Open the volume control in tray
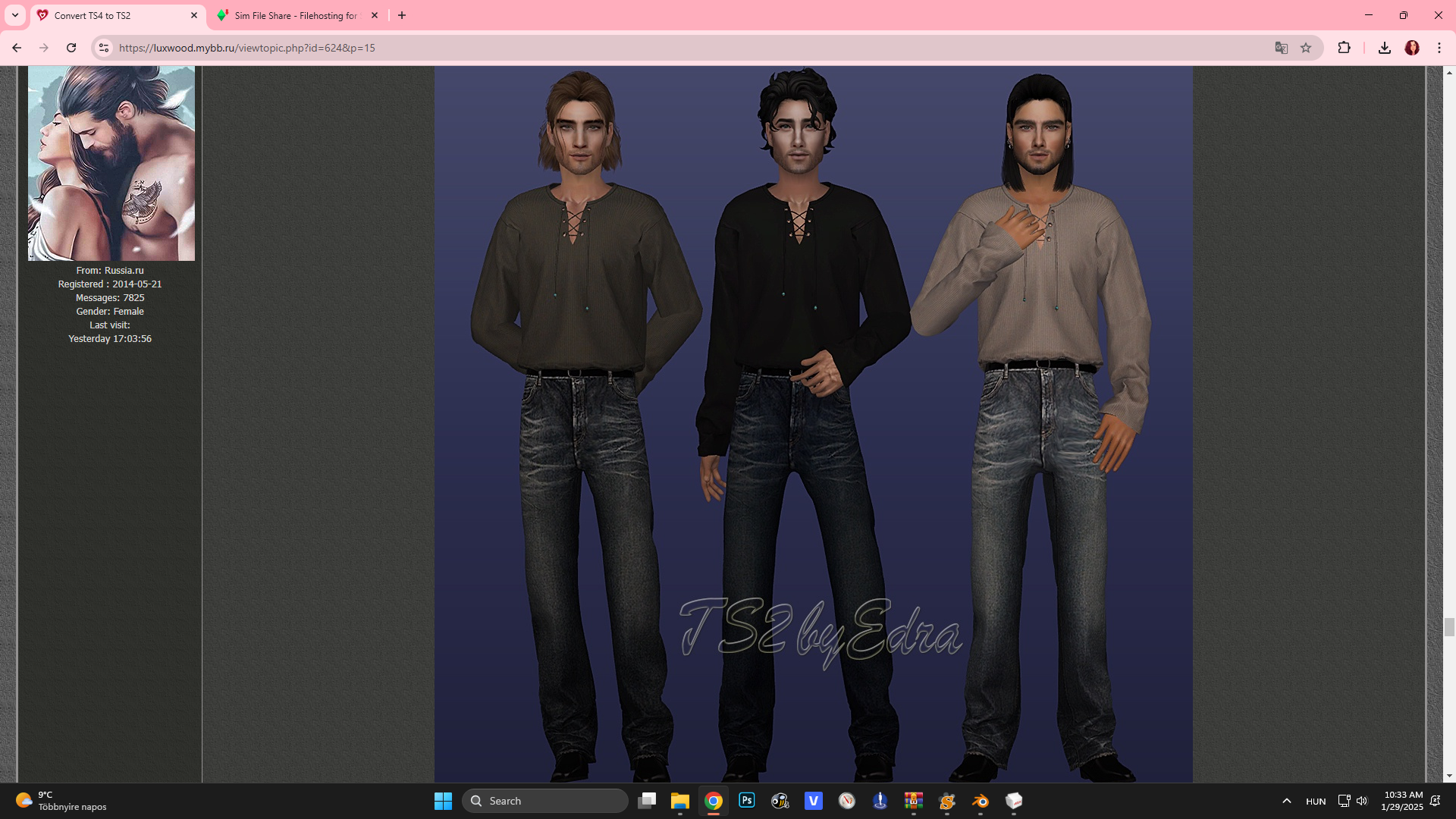This screenshot has width=1456, height=819. tap(1362, 801)
